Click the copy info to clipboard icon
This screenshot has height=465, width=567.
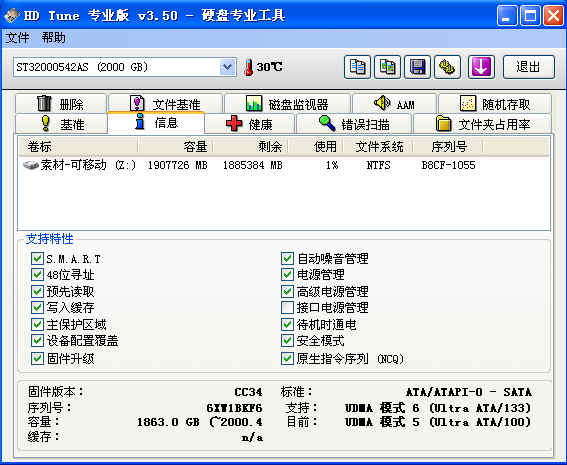(357, 67)
